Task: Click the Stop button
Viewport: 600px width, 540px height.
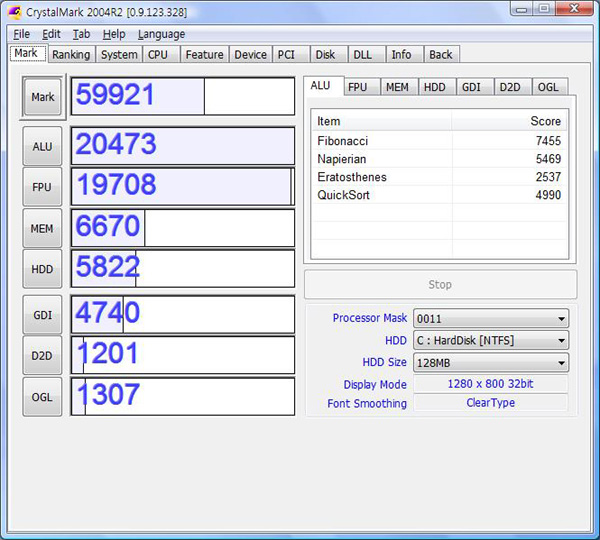Action: pos(440,284)
